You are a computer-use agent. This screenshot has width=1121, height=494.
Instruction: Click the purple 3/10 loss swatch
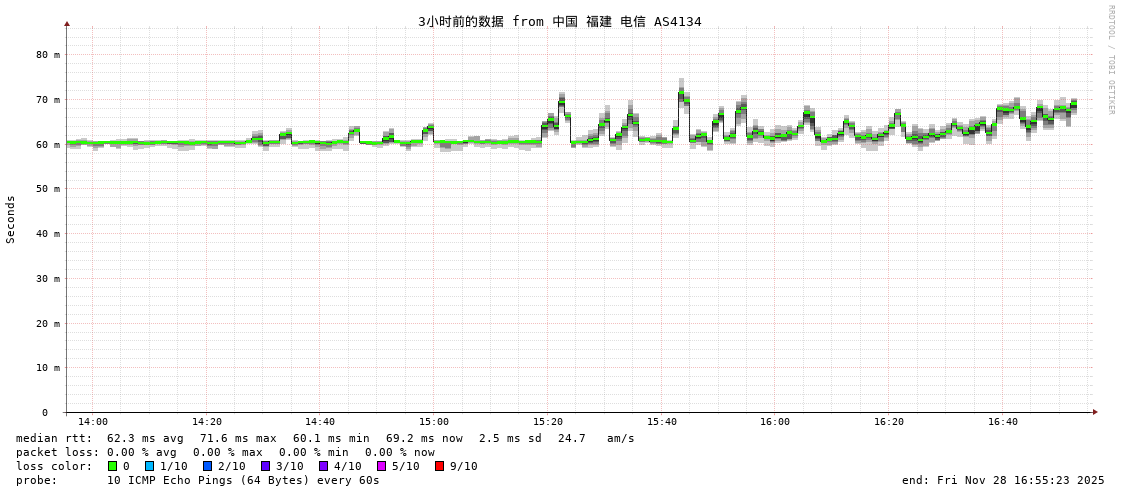tap(266, 466)
